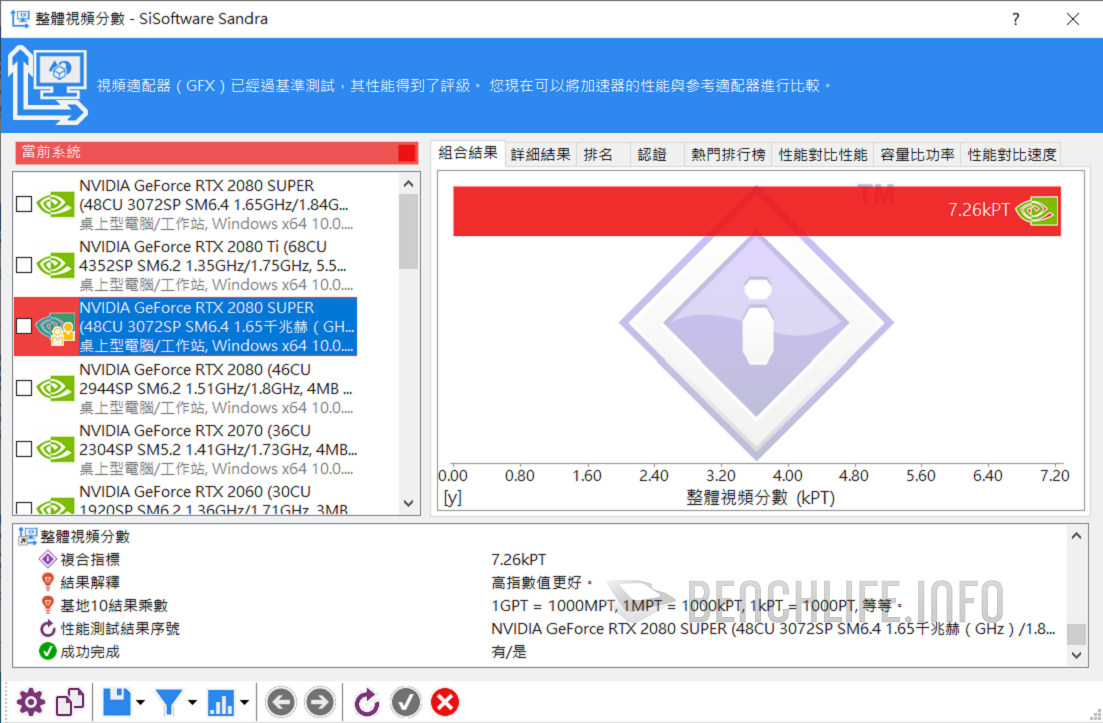
Task: Open the chart icon's dropdown arrow
Action: tap(244, 702)
